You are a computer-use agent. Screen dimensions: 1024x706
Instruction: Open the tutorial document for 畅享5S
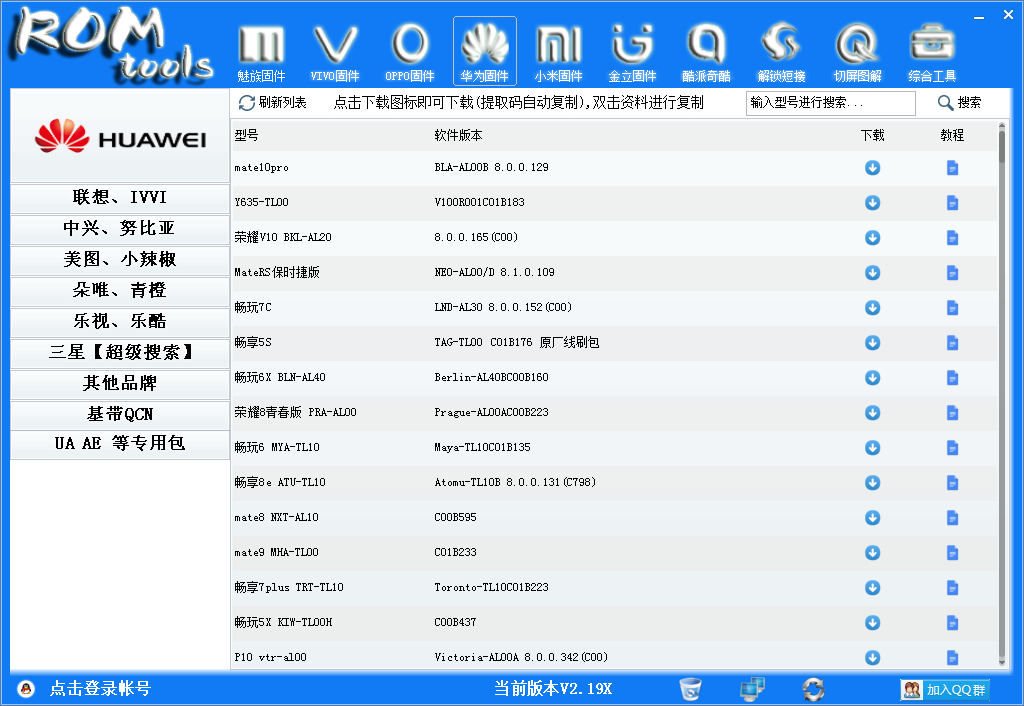(952, 343)
